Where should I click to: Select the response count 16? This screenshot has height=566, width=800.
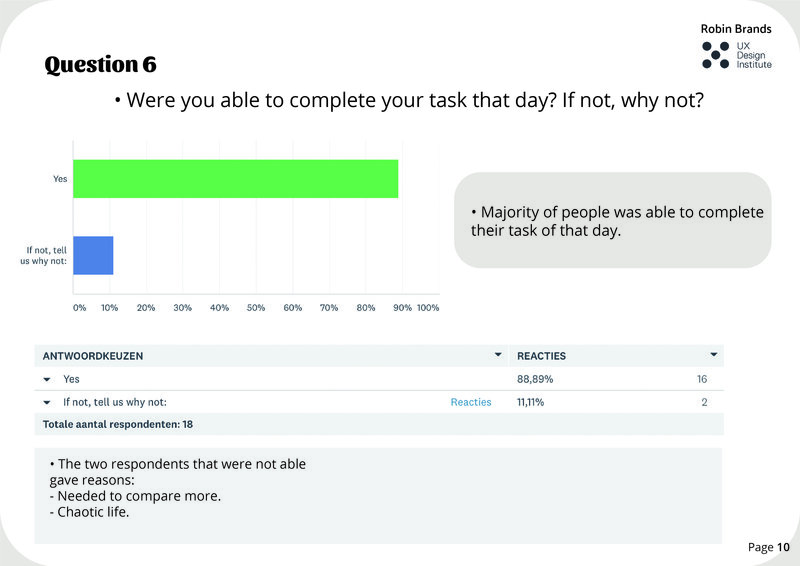[x=703, y=380]
